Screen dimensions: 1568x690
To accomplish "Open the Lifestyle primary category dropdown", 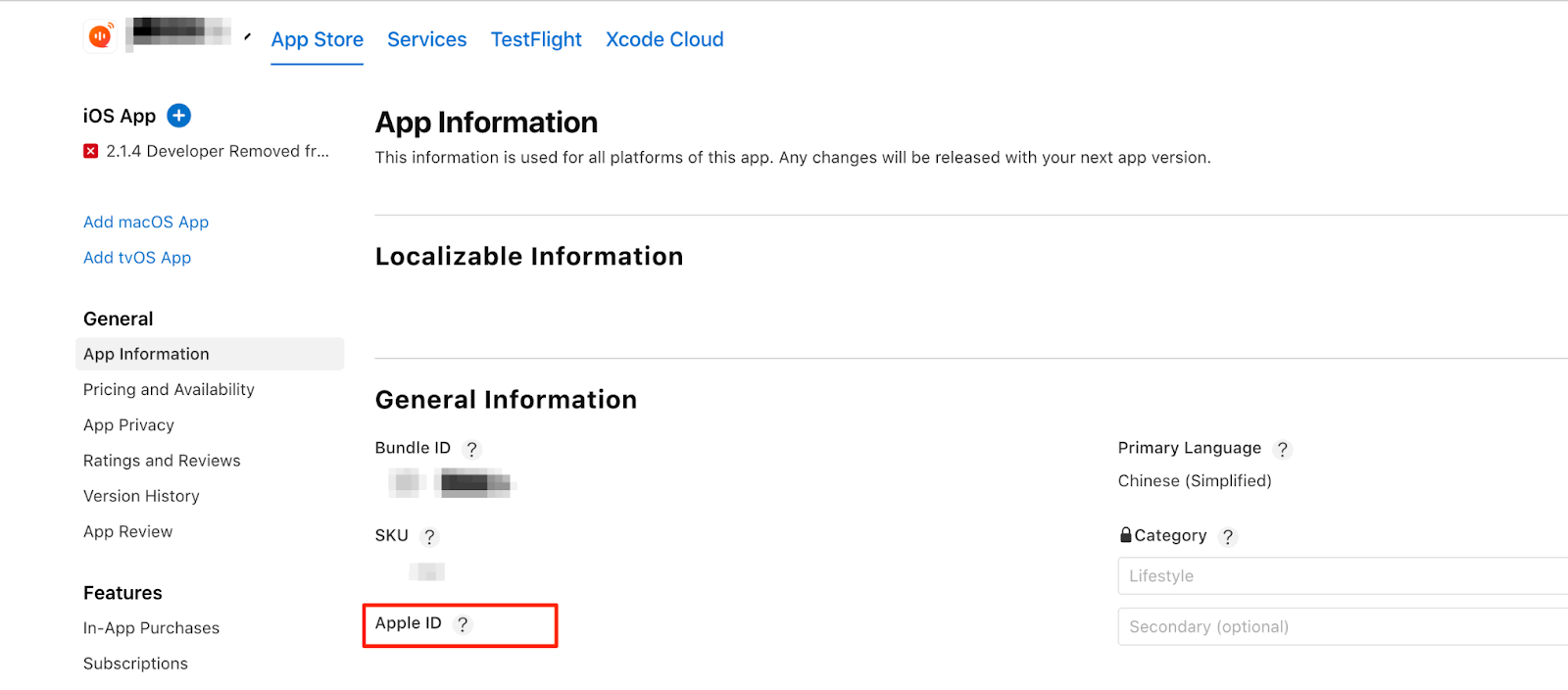I will [x=1343, y=576].
